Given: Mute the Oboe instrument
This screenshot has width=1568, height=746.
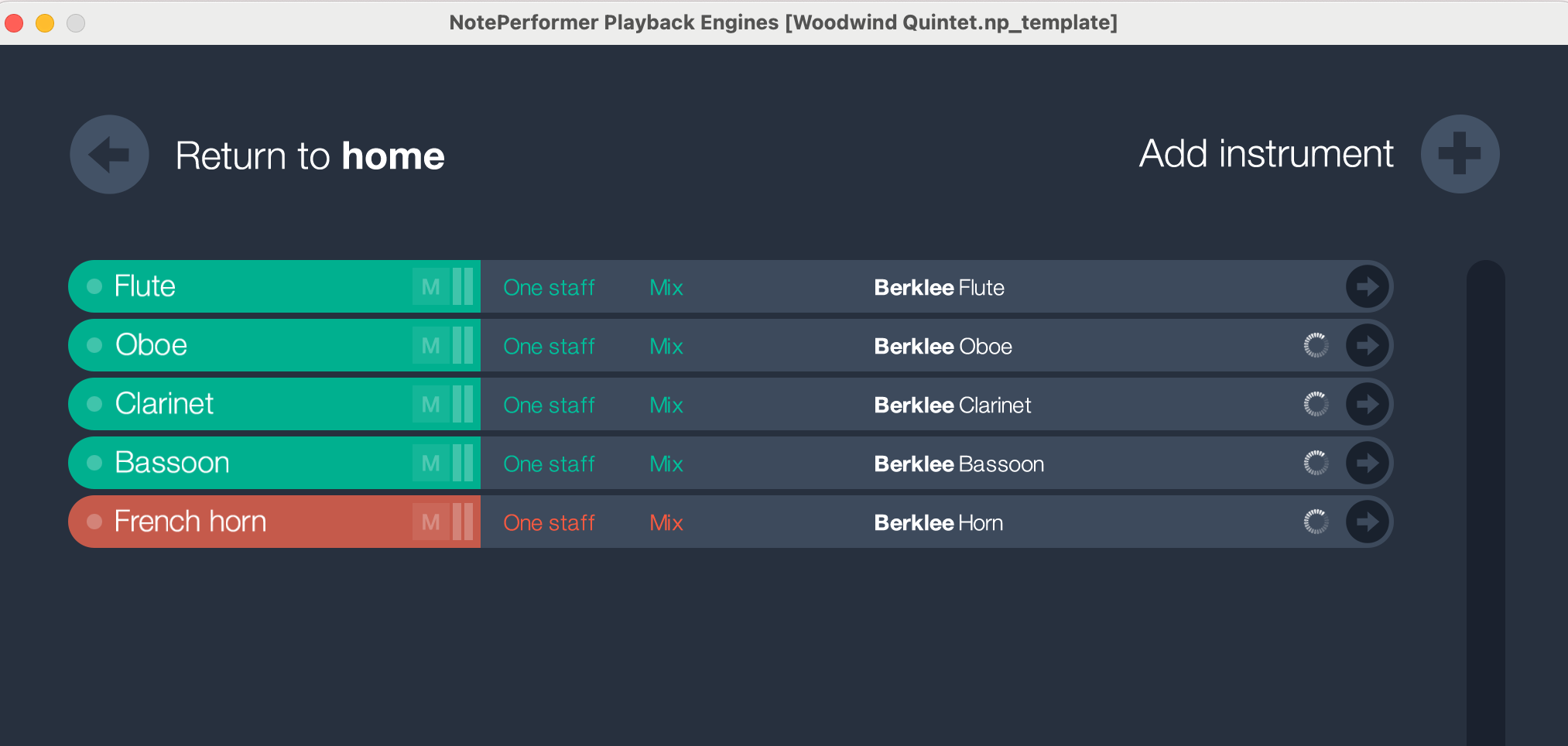Looking at the screenshot, I should [430, 346].
